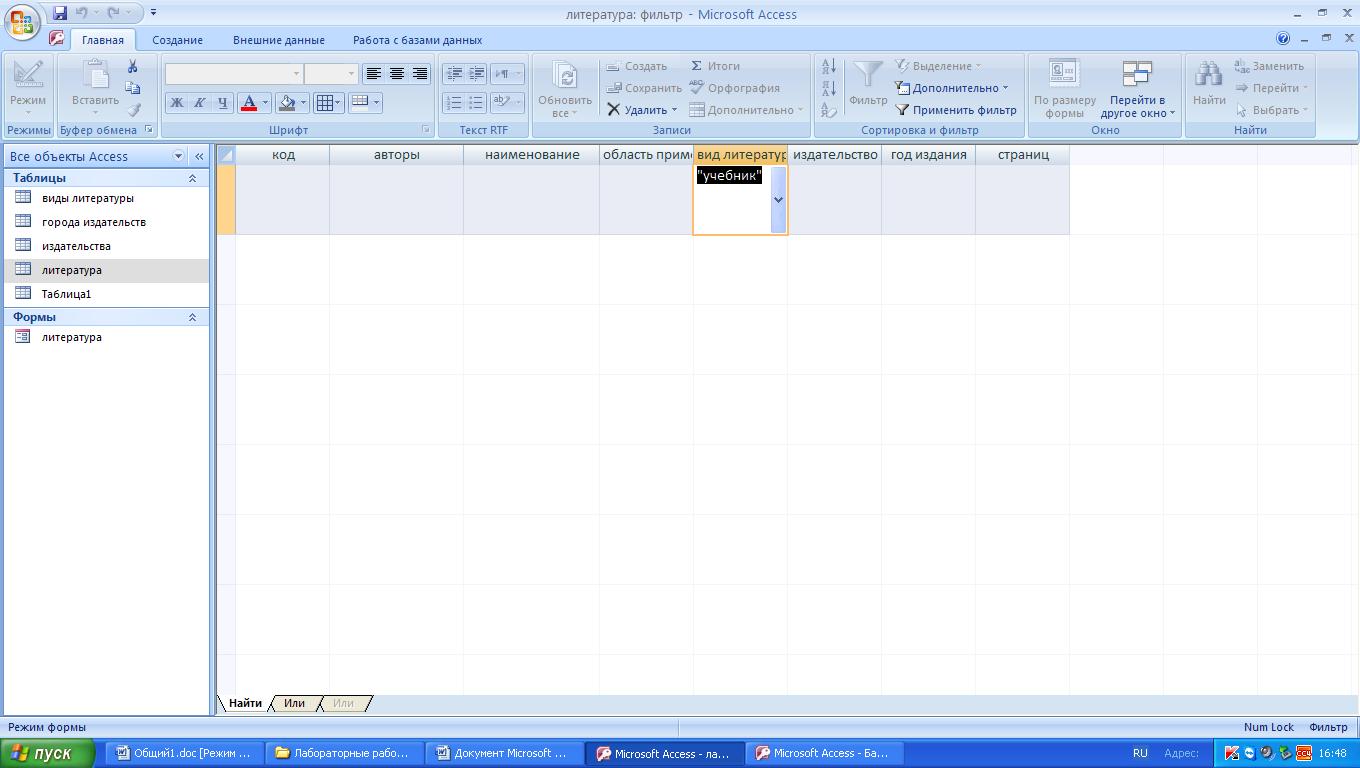The height and width of the screenshot is (768, 1360).
Task: Click the bulleted list icon
Action: click(476, 102)
